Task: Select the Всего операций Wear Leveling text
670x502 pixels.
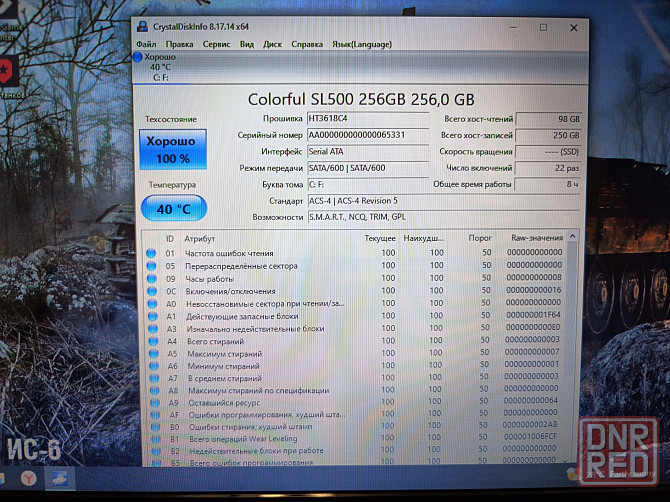Action: tap(243, 438)
